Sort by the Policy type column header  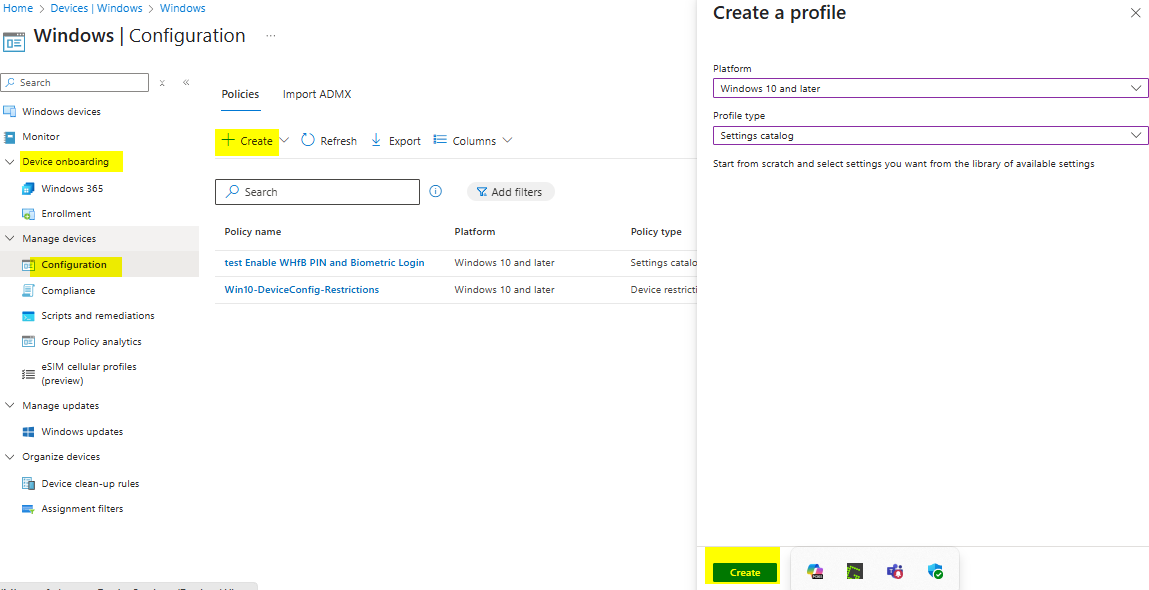pyautogui.click(x=656, y=232)
